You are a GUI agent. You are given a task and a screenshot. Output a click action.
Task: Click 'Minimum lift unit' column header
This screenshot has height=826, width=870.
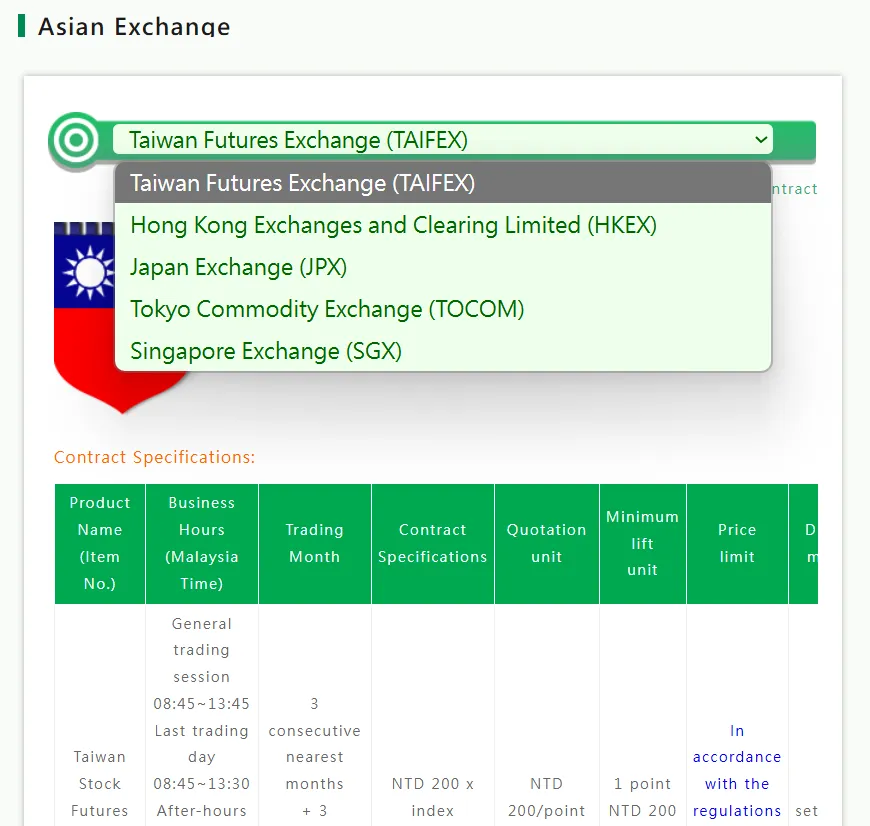643,544
